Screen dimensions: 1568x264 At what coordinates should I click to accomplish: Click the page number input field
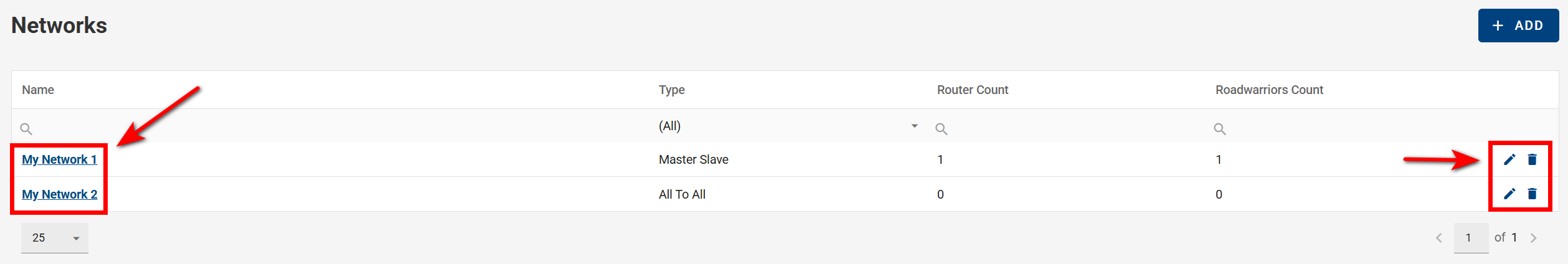[1470, 238]
